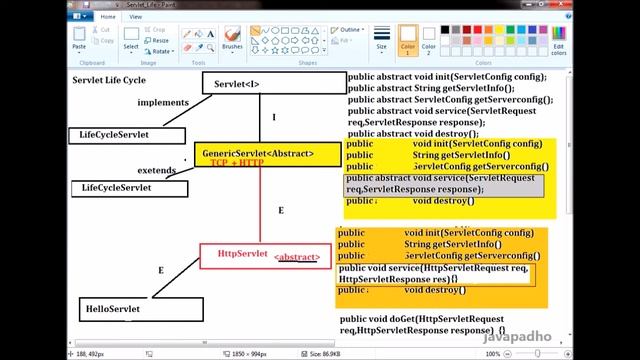Viewport: 640px width, 360px height.
Task: Choose the Down arrow shape
Action: (256, 50)
